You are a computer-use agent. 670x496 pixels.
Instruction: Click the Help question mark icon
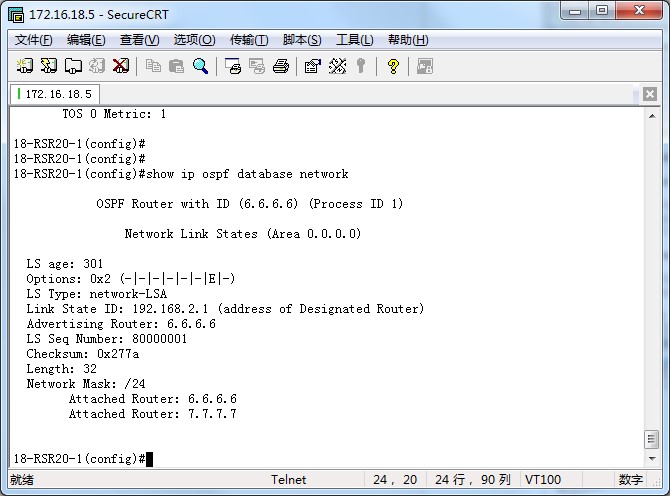393,67
